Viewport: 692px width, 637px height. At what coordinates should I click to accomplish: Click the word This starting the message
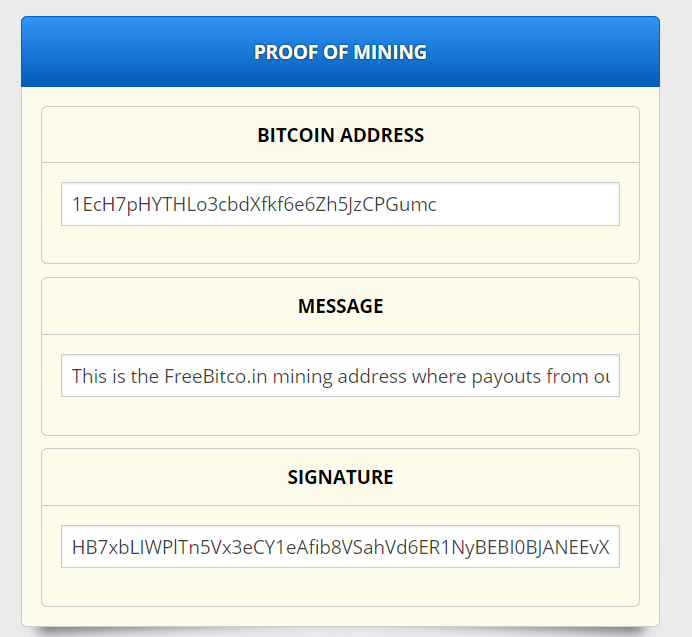tap(89, 377)
